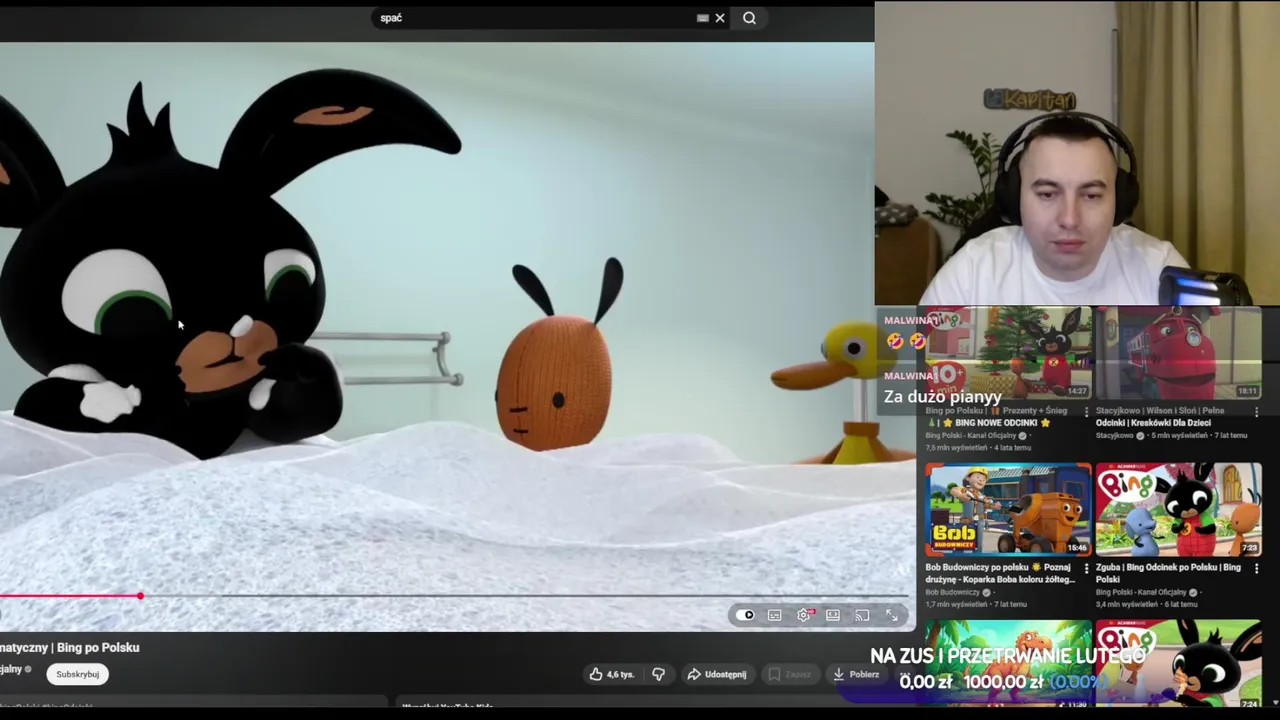This screenshot has height=720, width=1280.
Task: Like the video with 4,6 tys. likes
Action: coord(613,674)
